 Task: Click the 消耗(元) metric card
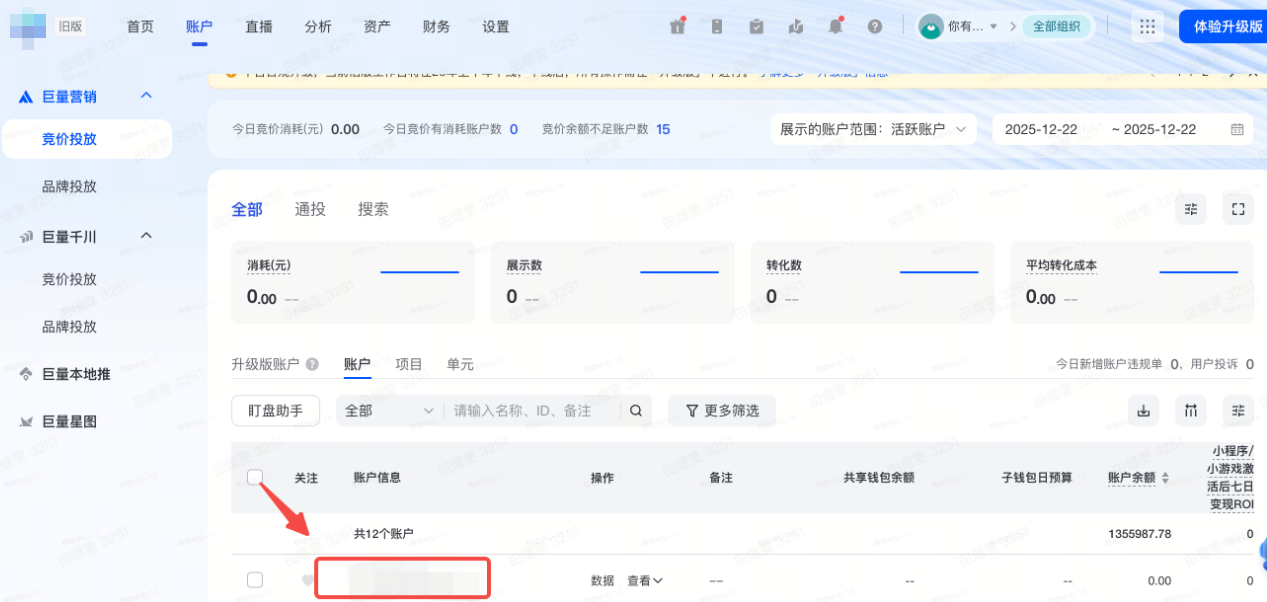tap(353, 282)
